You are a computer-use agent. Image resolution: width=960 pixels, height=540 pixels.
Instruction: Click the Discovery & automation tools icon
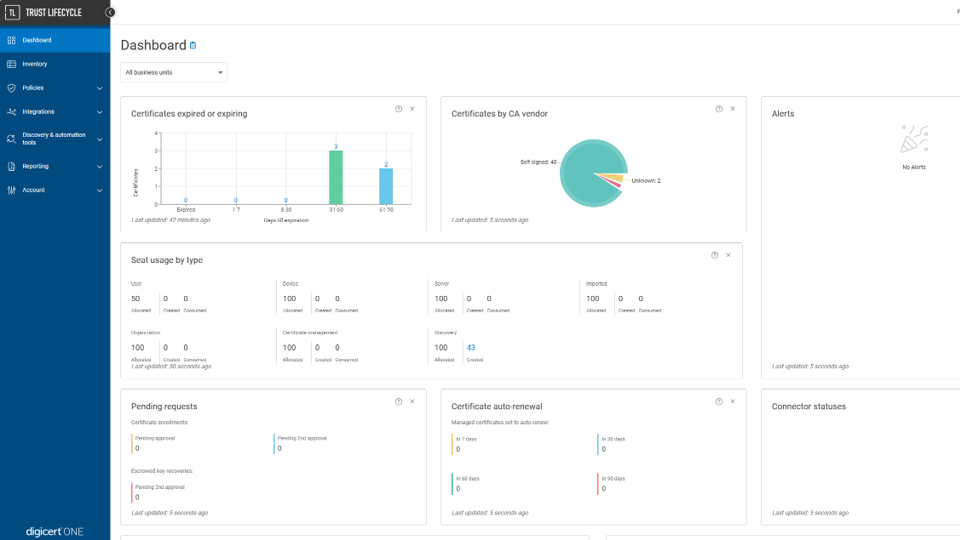(x=12, y=139)
